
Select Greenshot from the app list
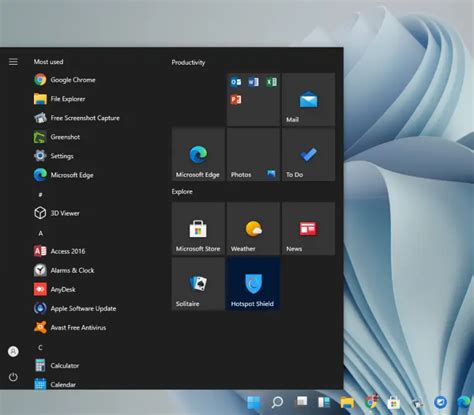pos(57,137)
